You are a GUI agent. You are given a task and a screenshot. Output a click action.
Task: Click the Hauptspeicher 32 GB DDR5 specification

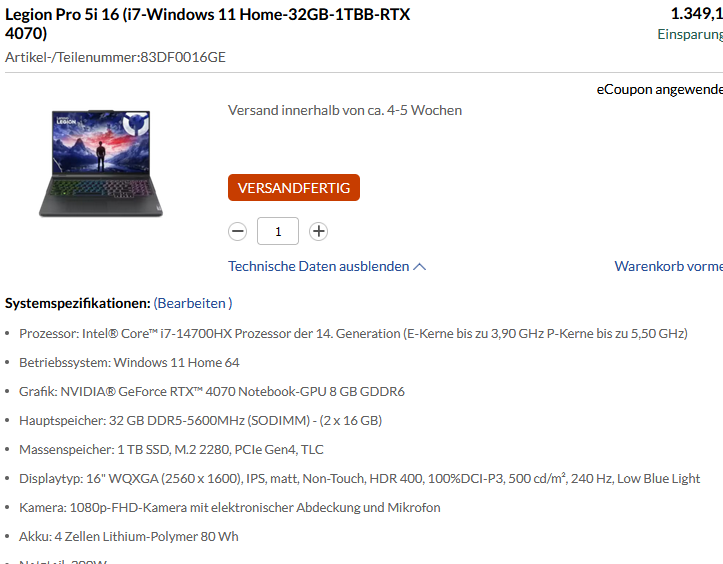(x=201, y=421)
